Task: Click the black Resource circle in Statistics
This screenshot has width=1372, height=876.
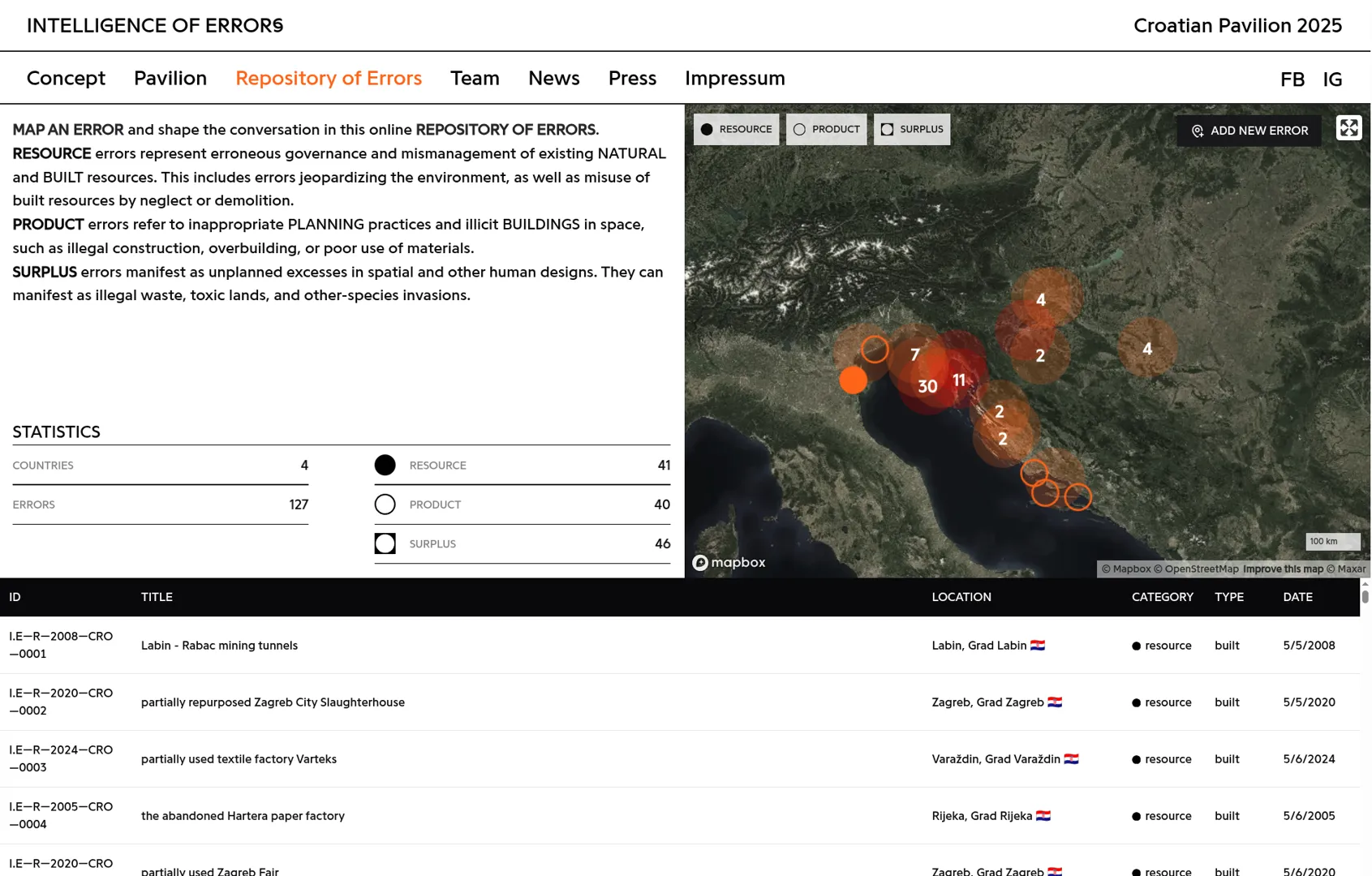Action: coord(385,466)
